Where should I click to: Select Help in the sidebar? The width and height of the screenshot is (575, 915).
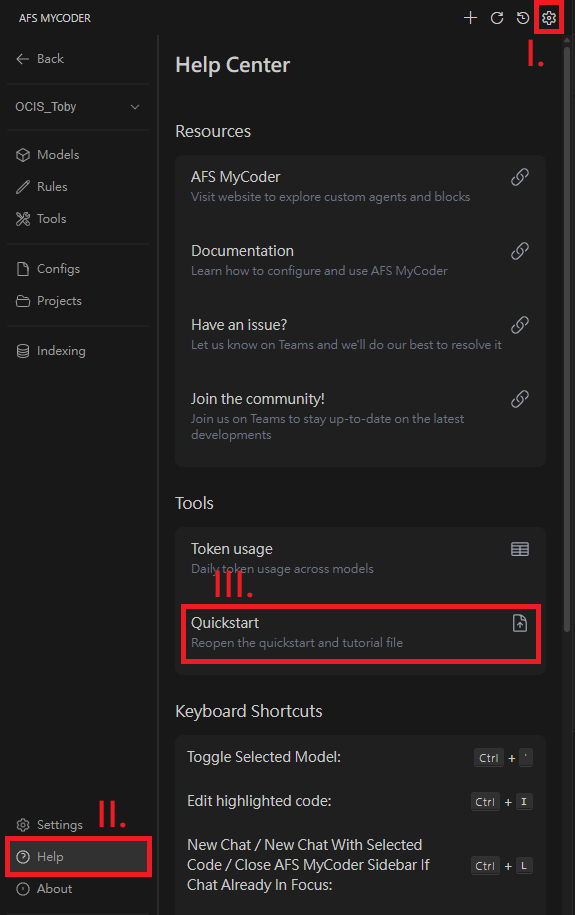coord(78,857)
